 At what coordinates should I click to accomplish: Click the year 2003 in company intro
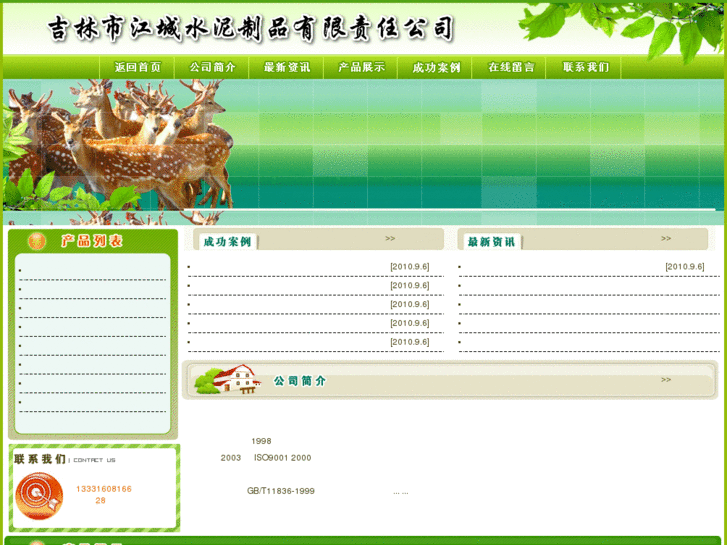(x=230, y=458)
